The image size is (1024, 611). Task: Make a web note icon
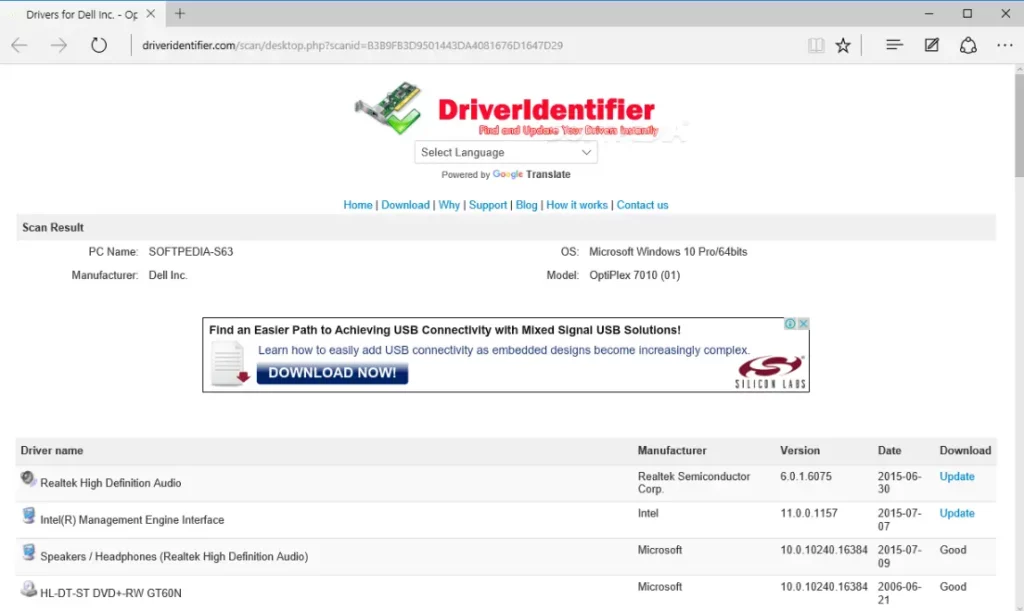tap(931, 45)
